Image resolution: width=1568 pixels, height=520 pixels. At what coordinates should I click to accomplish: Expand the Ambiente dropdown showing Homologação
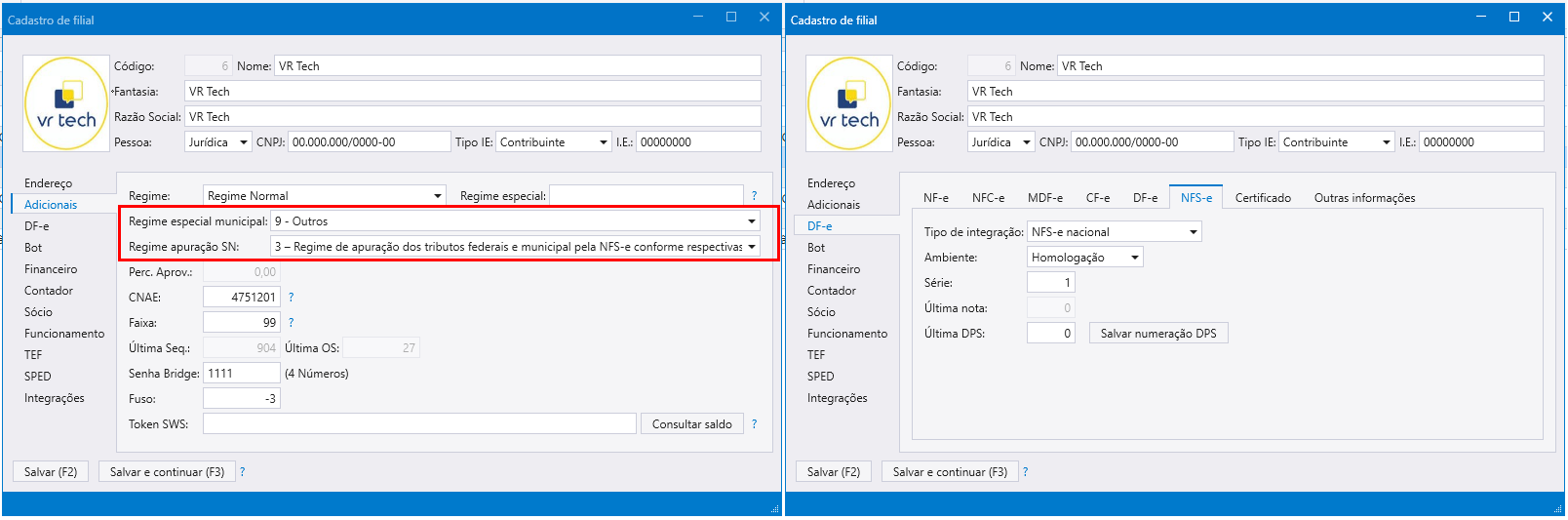(1134, 258)
